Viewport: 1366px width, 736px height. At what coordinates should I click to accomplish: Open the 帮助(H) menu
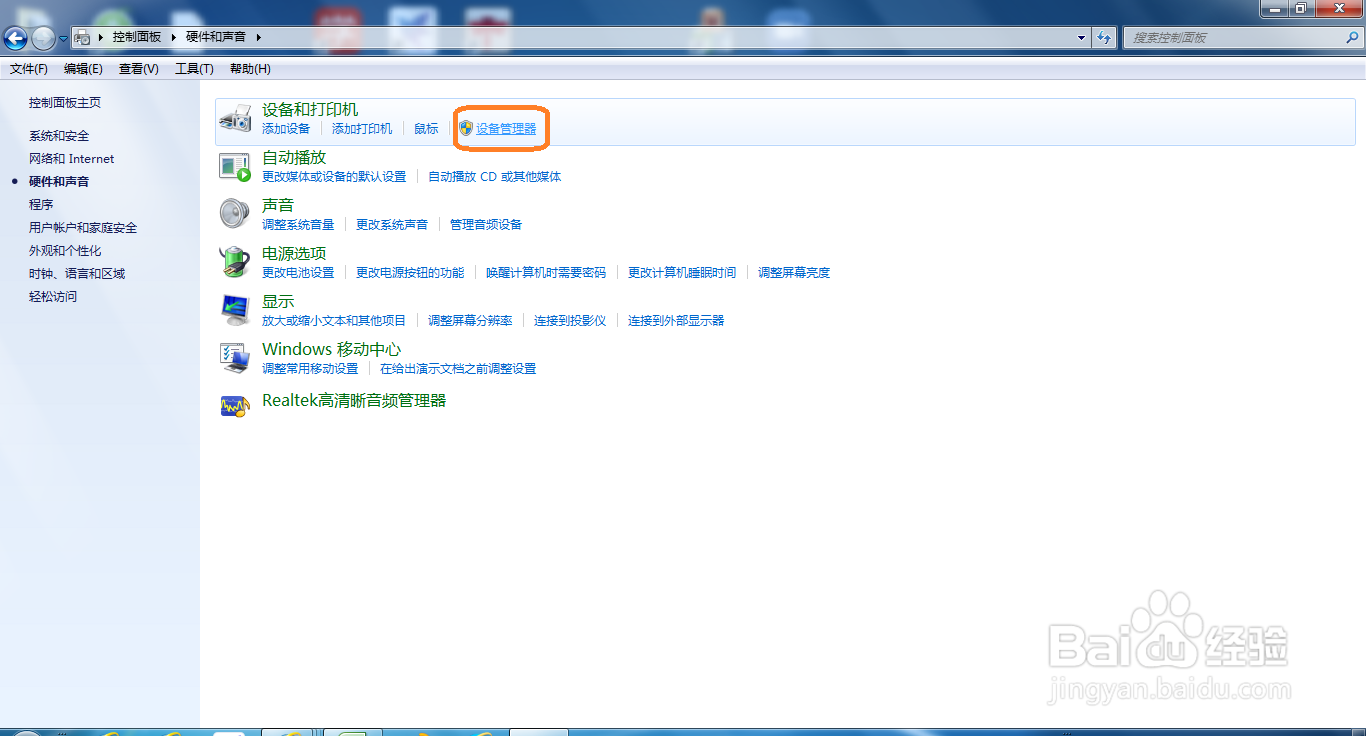point(250,69)
